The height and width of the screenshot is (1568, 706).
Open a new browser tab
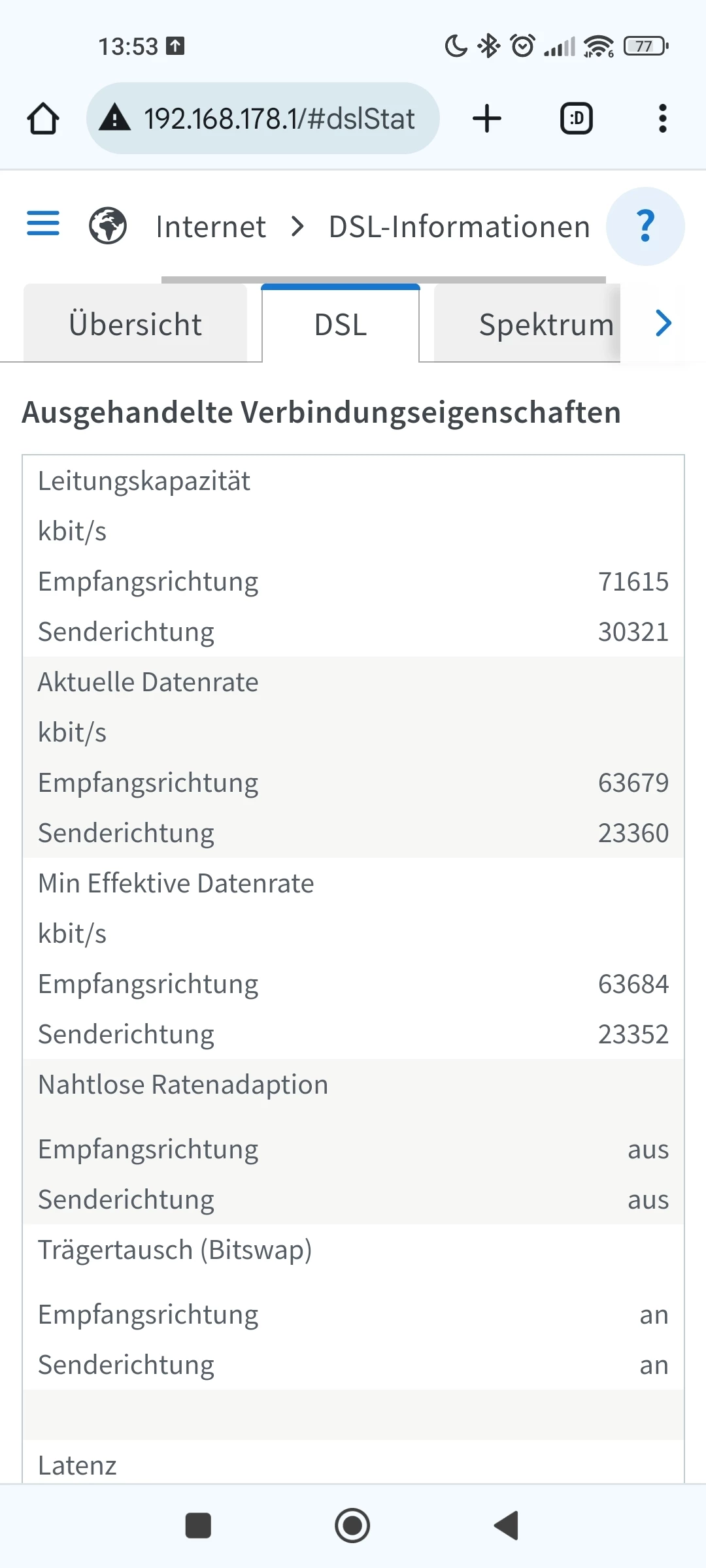coord(487,119)
